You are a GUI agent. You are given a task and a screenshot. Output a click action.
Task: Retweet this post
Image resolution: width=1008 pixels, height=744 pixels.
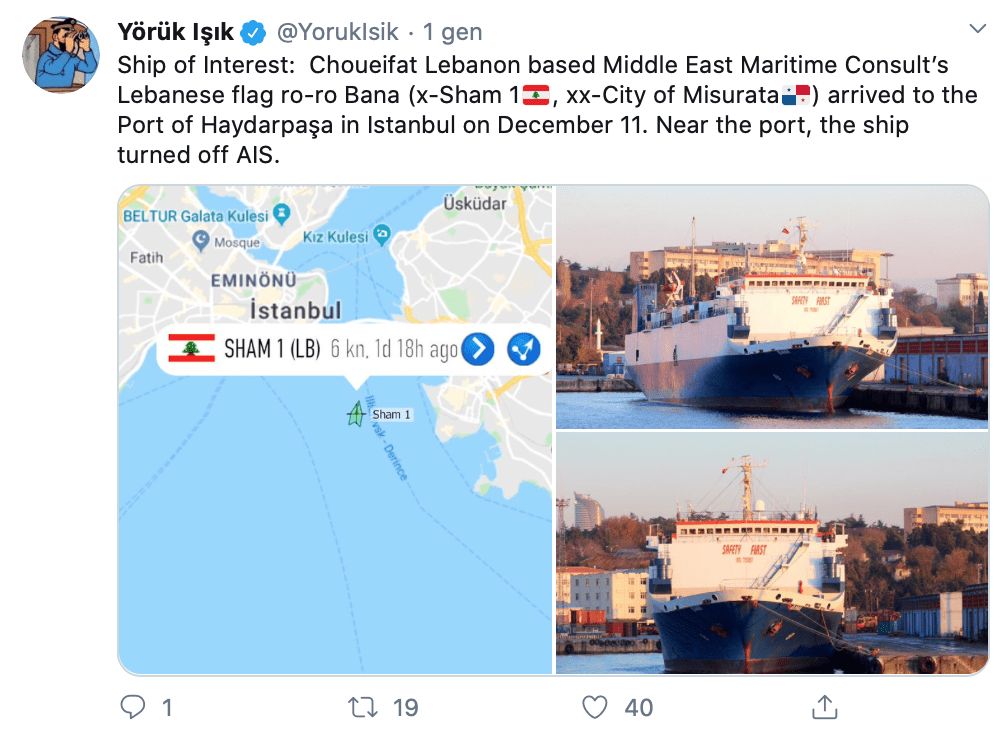pos(360,708)
